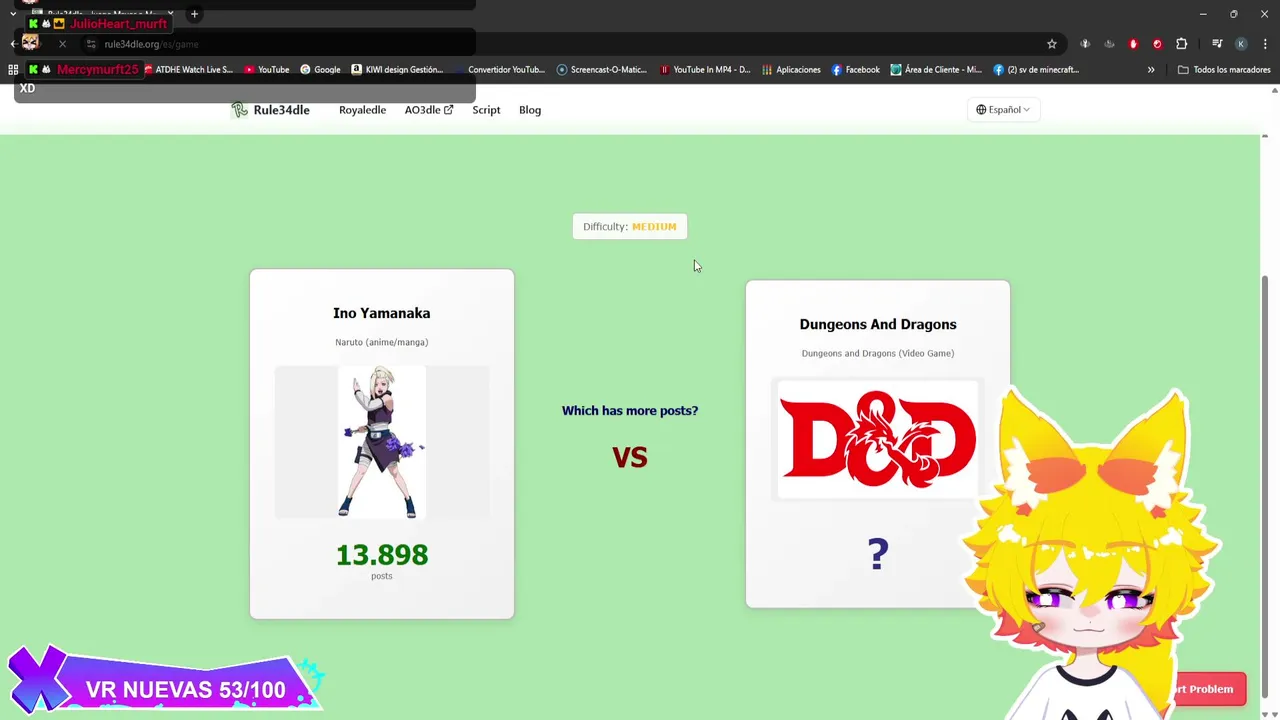Open the Rule34dle home logo
Image resolution: width=1280 pixels, height=720 pixels.
[270, 110]
